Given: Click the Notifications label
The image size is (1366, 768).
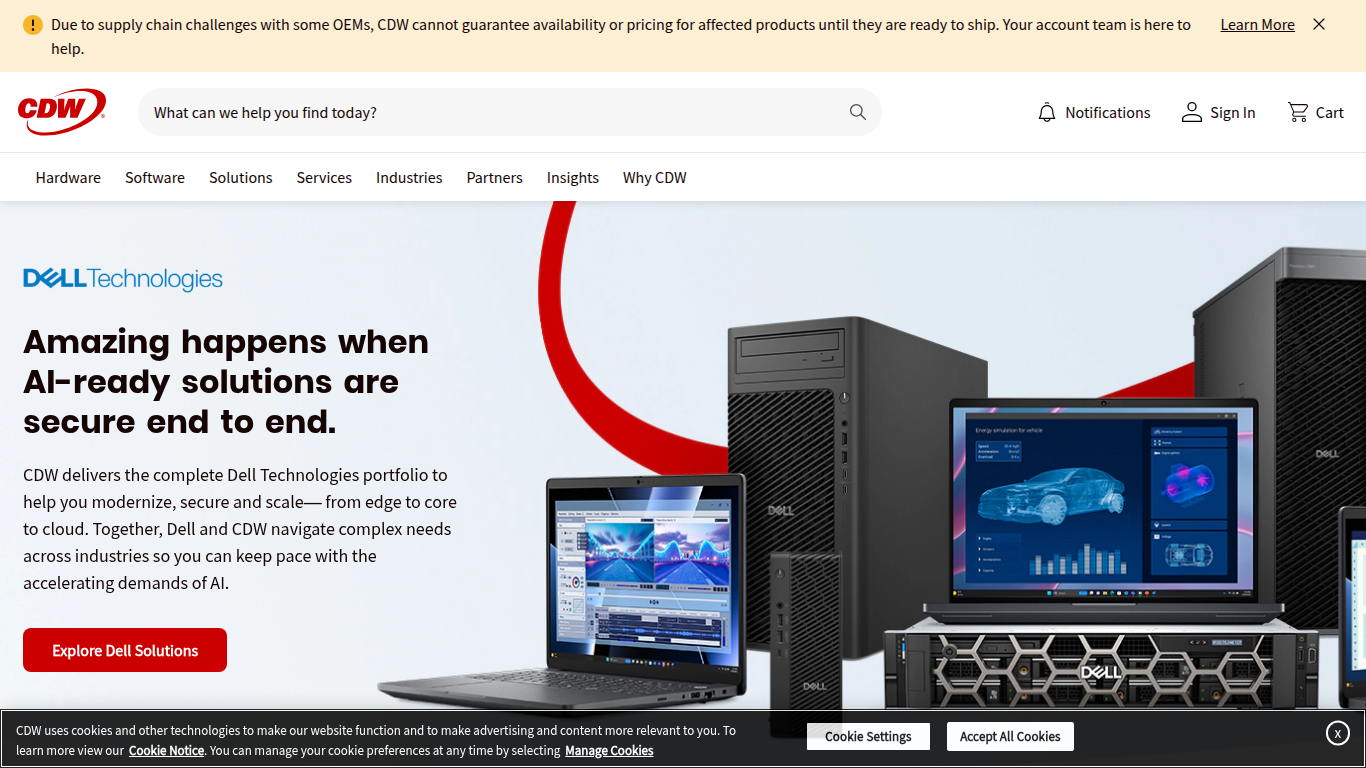Looking at the screenshot, I should (1108, 112).
